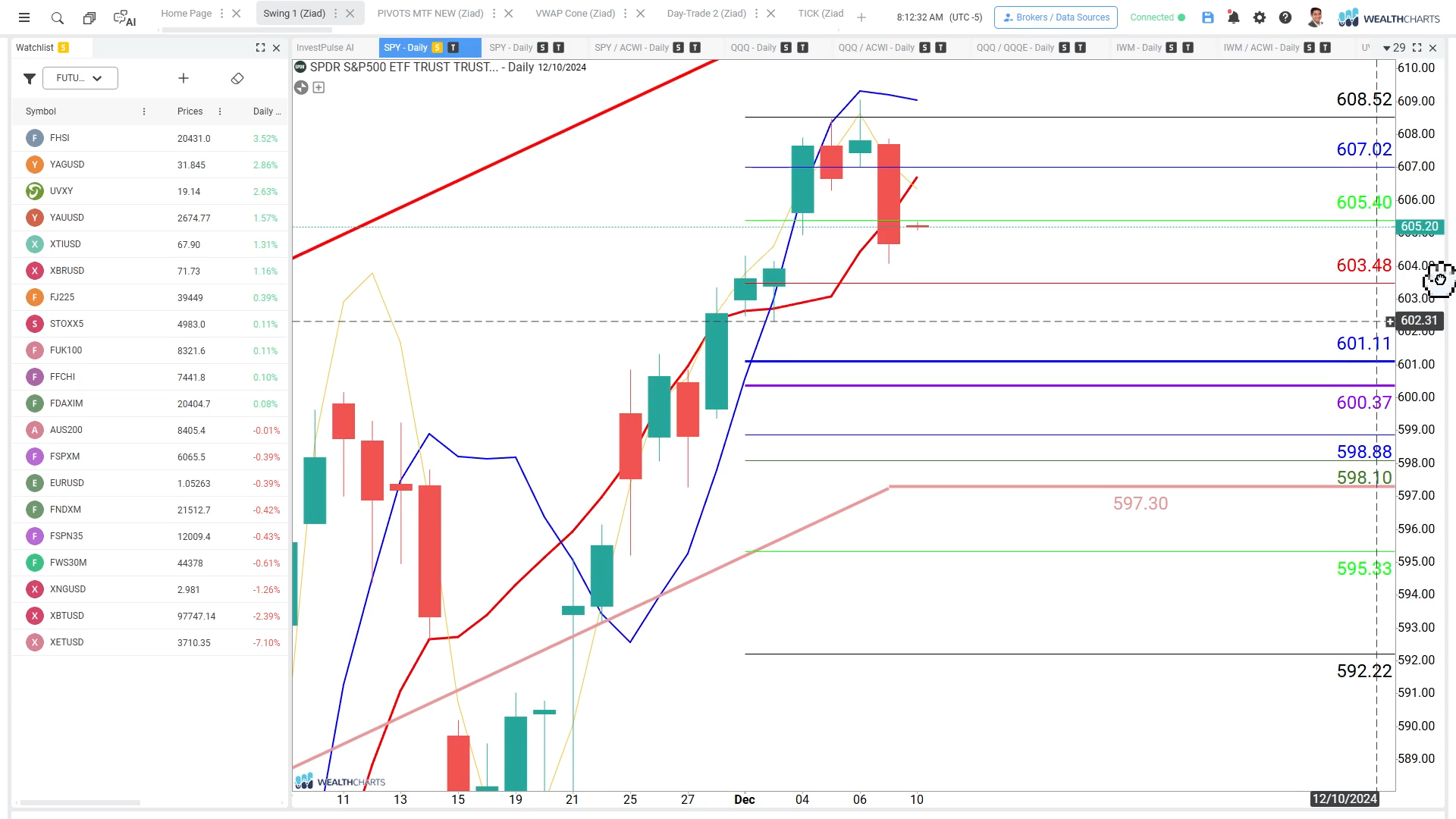Click the 602.31 crosshair price label

[x=1419, y=321]
